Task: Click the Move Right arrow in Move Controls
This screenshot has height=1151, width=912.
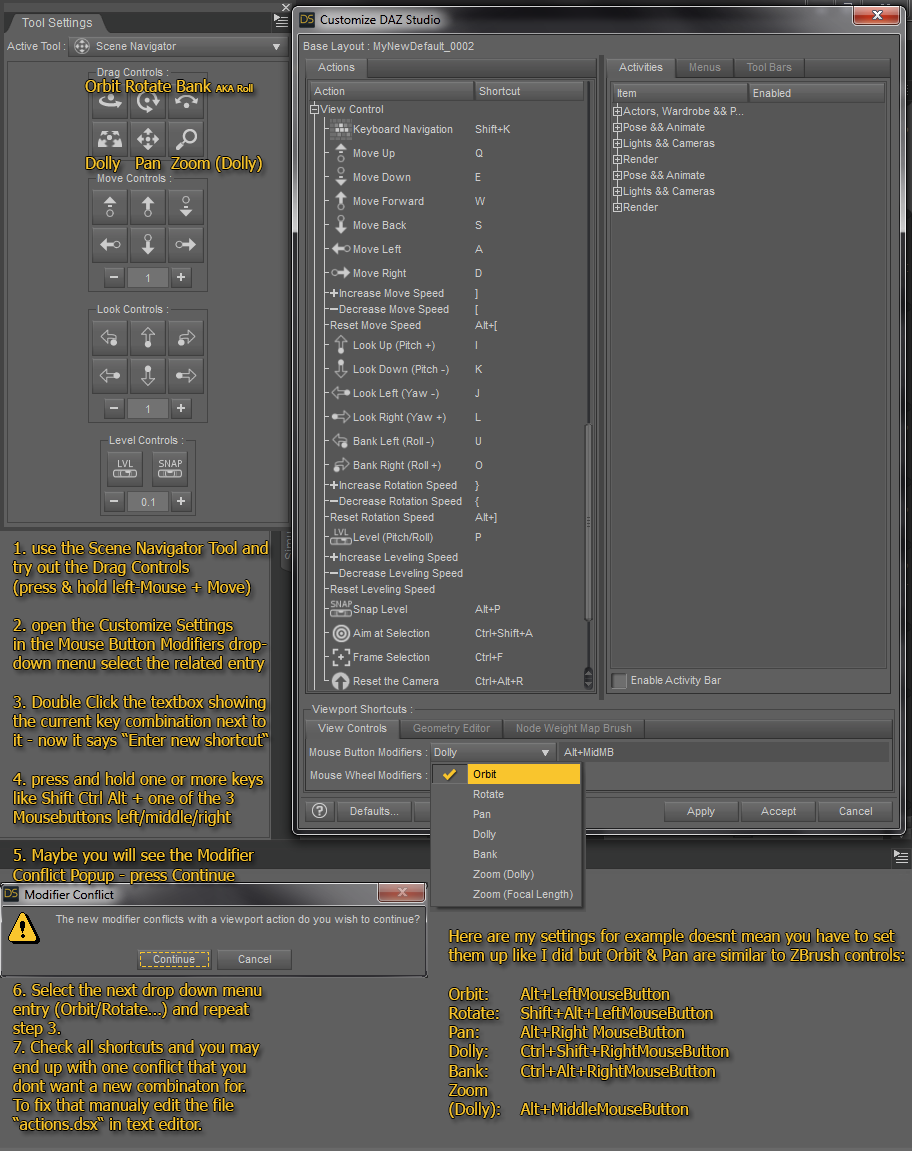Action: (186, 244)
